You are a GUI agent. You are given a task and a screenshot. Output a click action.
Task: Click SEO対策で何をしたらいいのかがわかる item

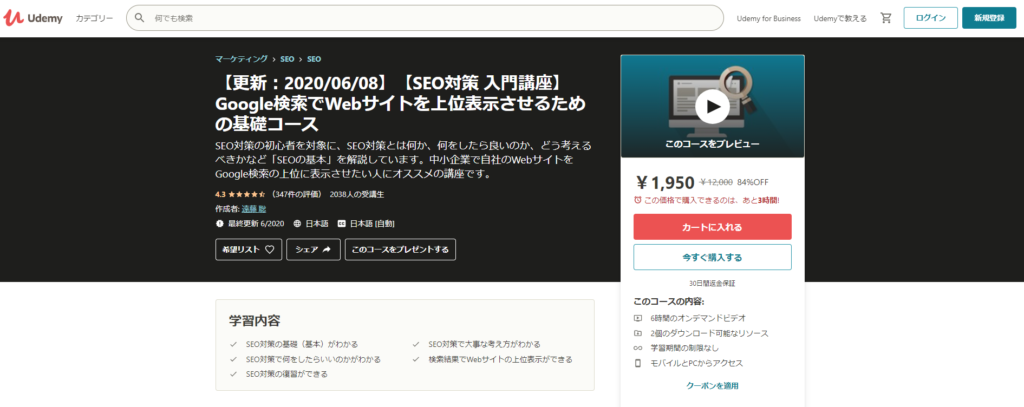pos(313,359)
